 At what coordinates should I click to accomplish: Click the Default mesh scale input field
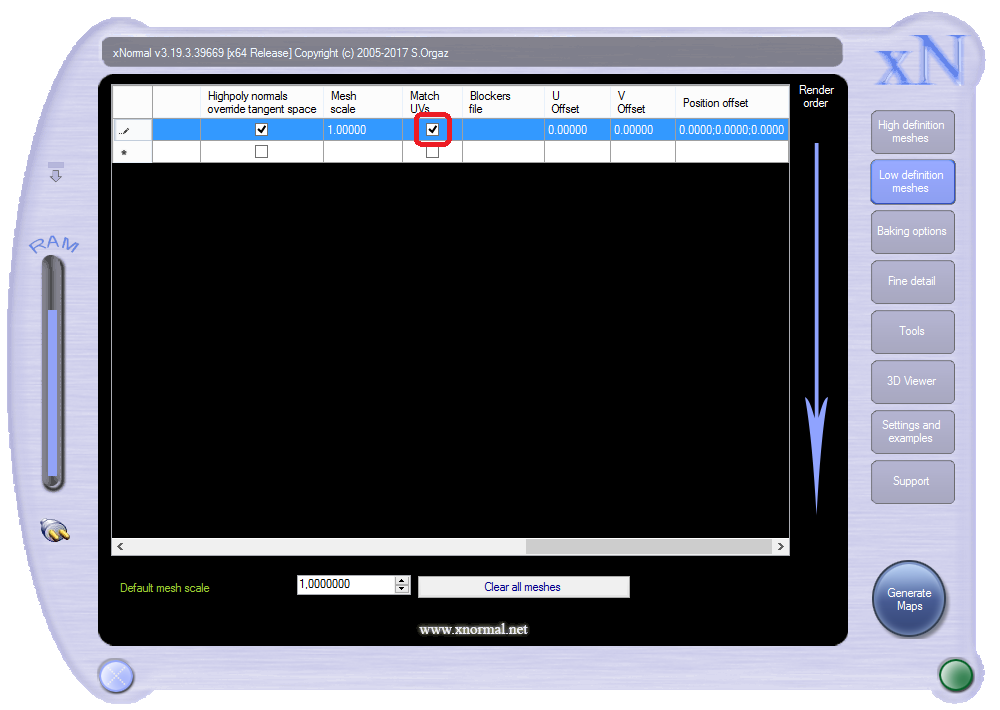pyautogui.click(x=345, y=585)
